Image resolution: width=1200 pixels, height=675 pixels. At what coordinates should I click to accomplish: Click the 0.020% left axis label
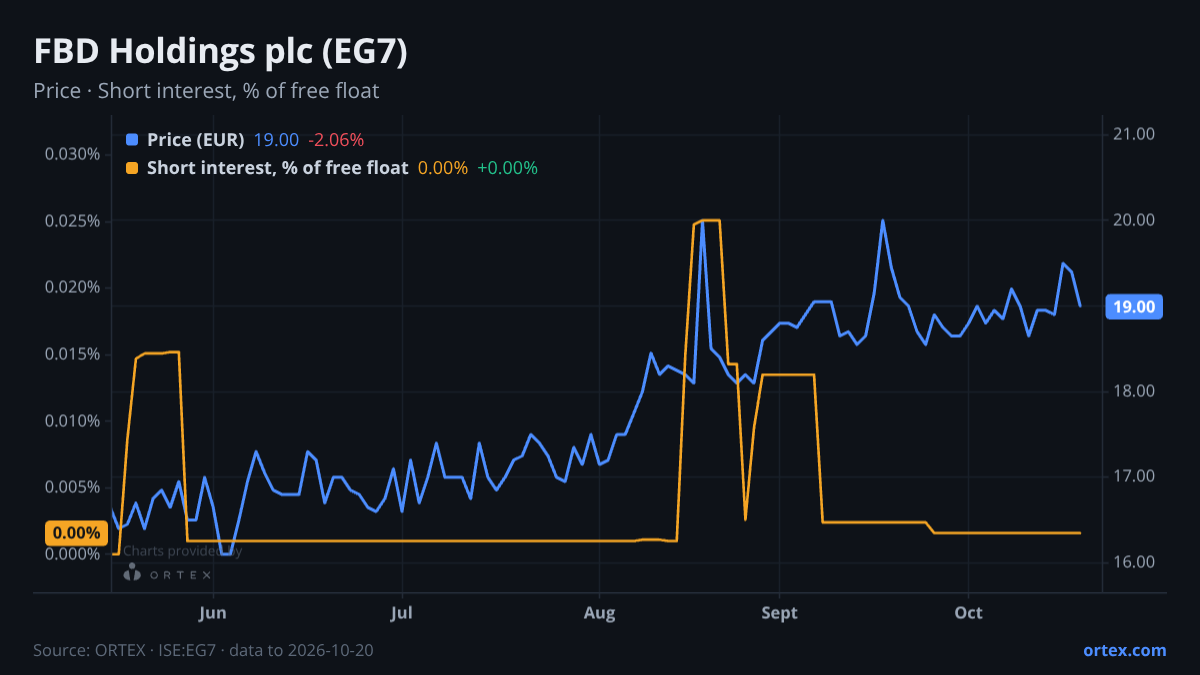coord(73,288)
